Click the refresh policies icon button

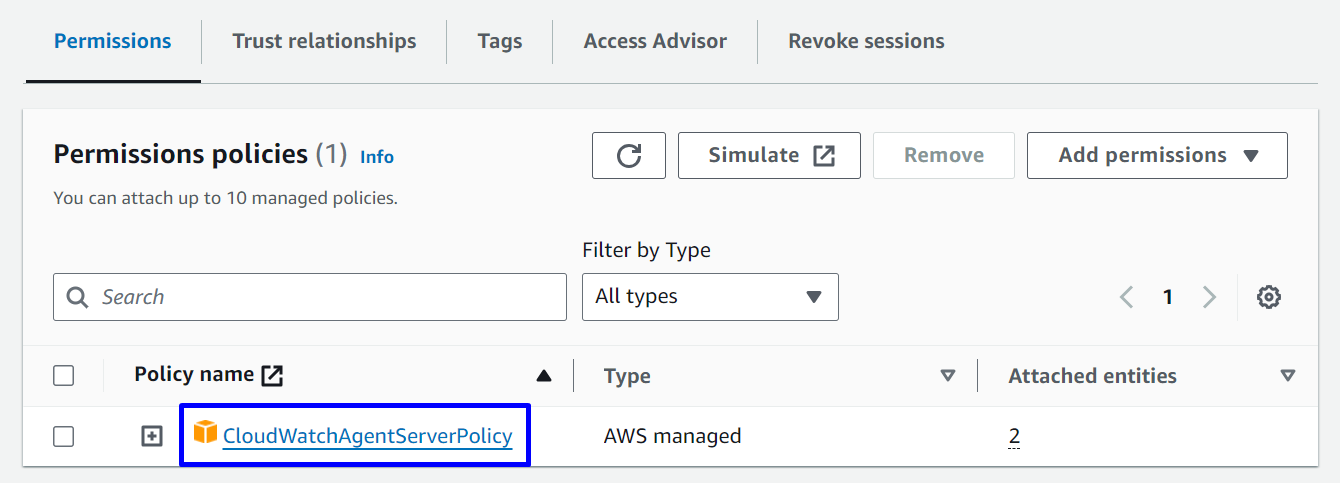click(x=629, y=156)
